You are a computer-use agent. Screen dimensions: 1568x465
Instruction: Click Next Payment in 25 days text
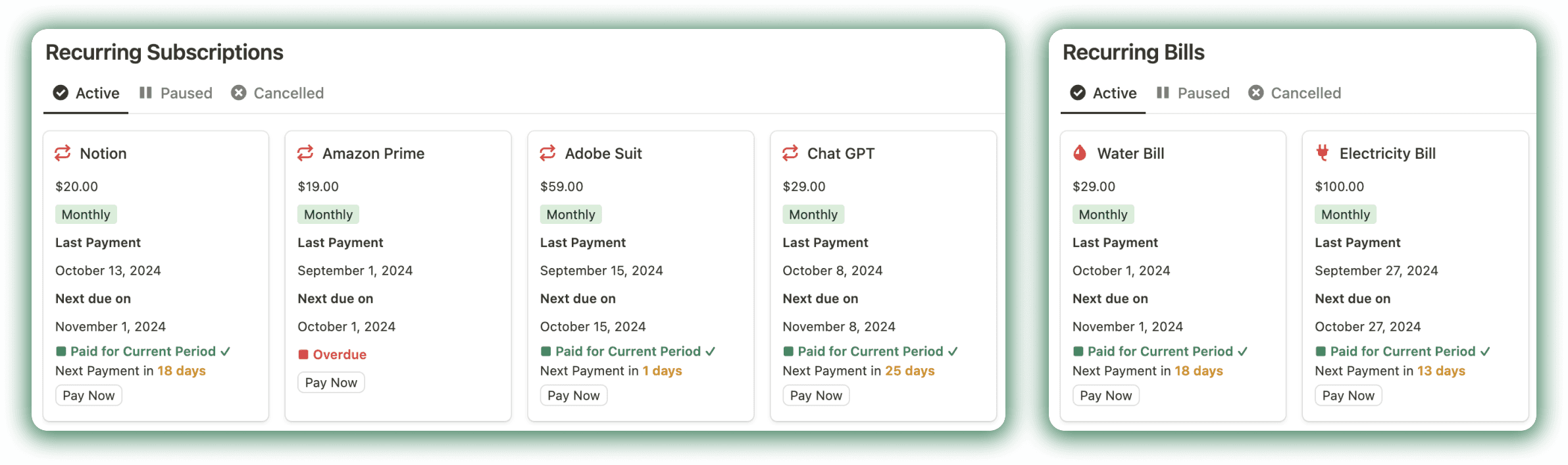[859, 371]
